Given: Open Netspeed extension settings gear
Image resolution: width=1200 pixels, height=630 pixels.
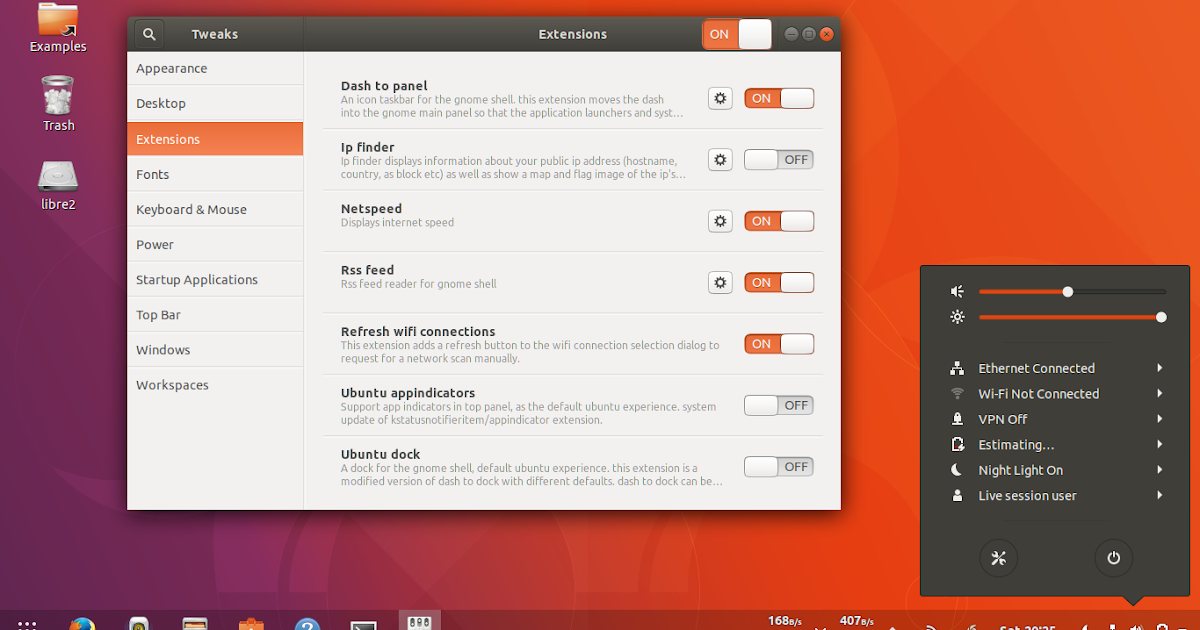Looking at the screenshot, I should coord(720,221).
